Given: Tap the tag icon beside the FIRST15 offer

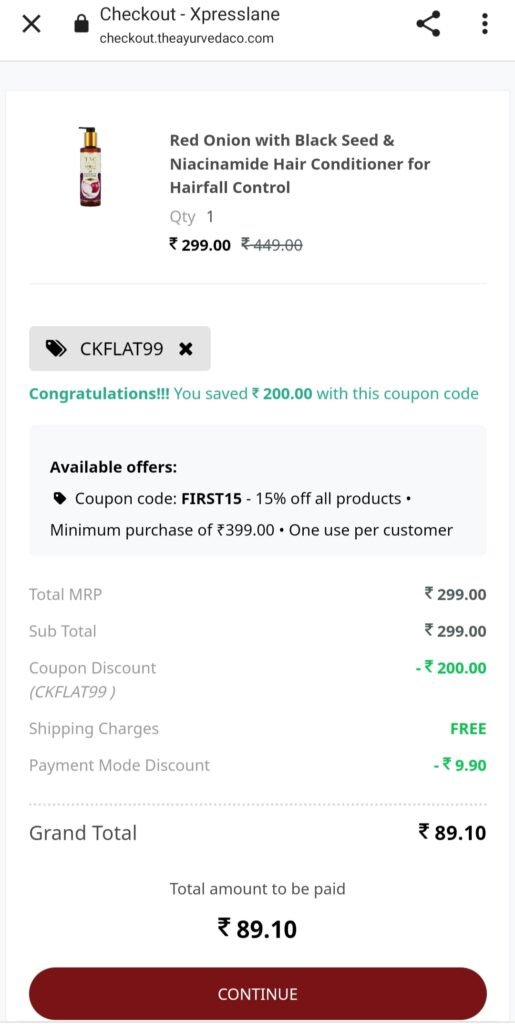Looking at the screenshot, I should tap(59, 499).
